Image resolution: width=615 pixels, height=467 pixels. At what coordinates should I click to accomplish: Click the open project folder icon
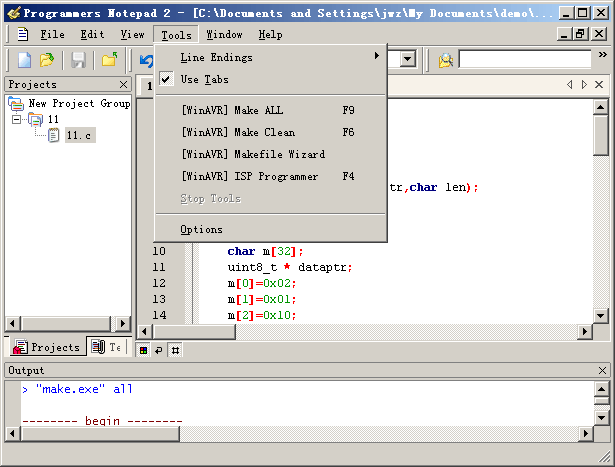(109, 60)
